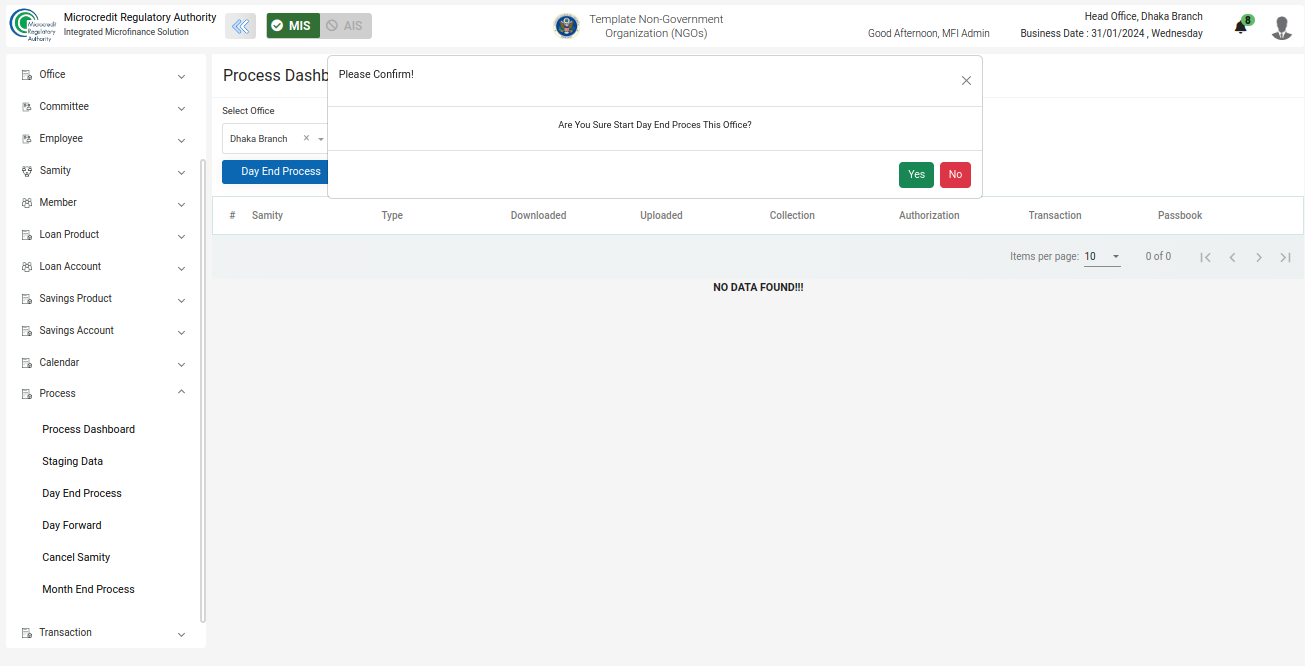This screenshot has height=666, width=1305.
Task: Decline with the No button
Action: tap(955, 175)
